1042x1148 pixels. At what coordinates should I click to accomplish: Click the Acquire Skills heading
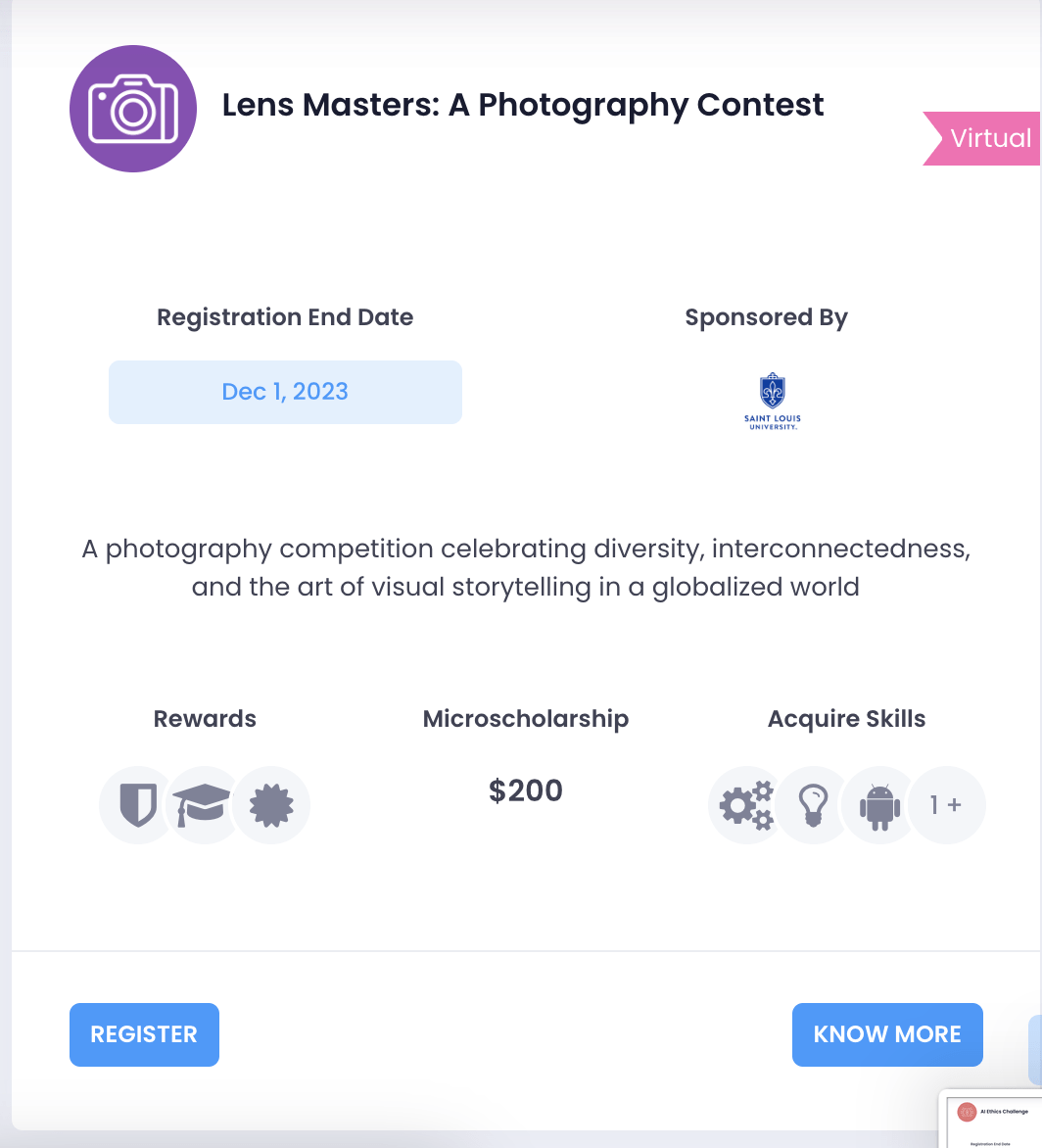click(846, 719)
